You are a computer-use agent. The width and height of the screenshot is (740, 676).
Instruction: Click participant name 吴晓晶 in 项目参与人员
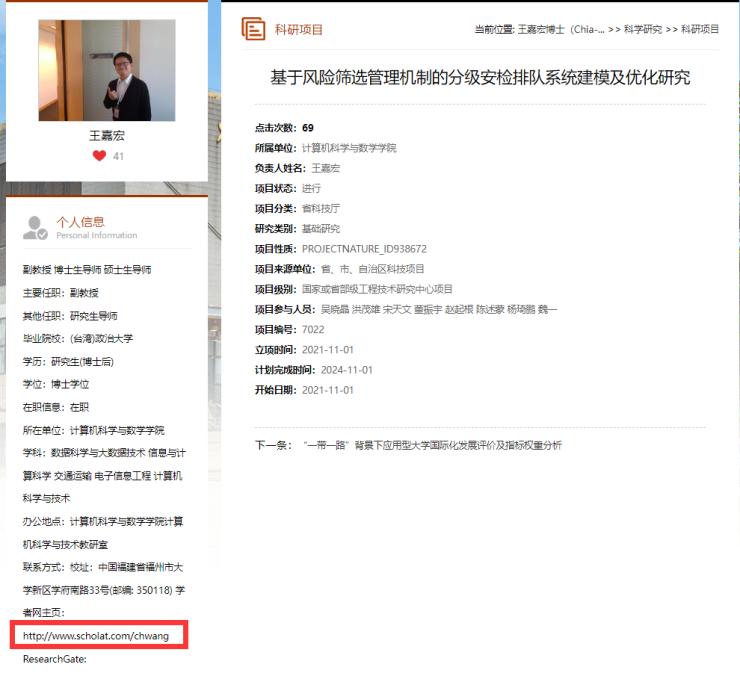pos(333,310)
